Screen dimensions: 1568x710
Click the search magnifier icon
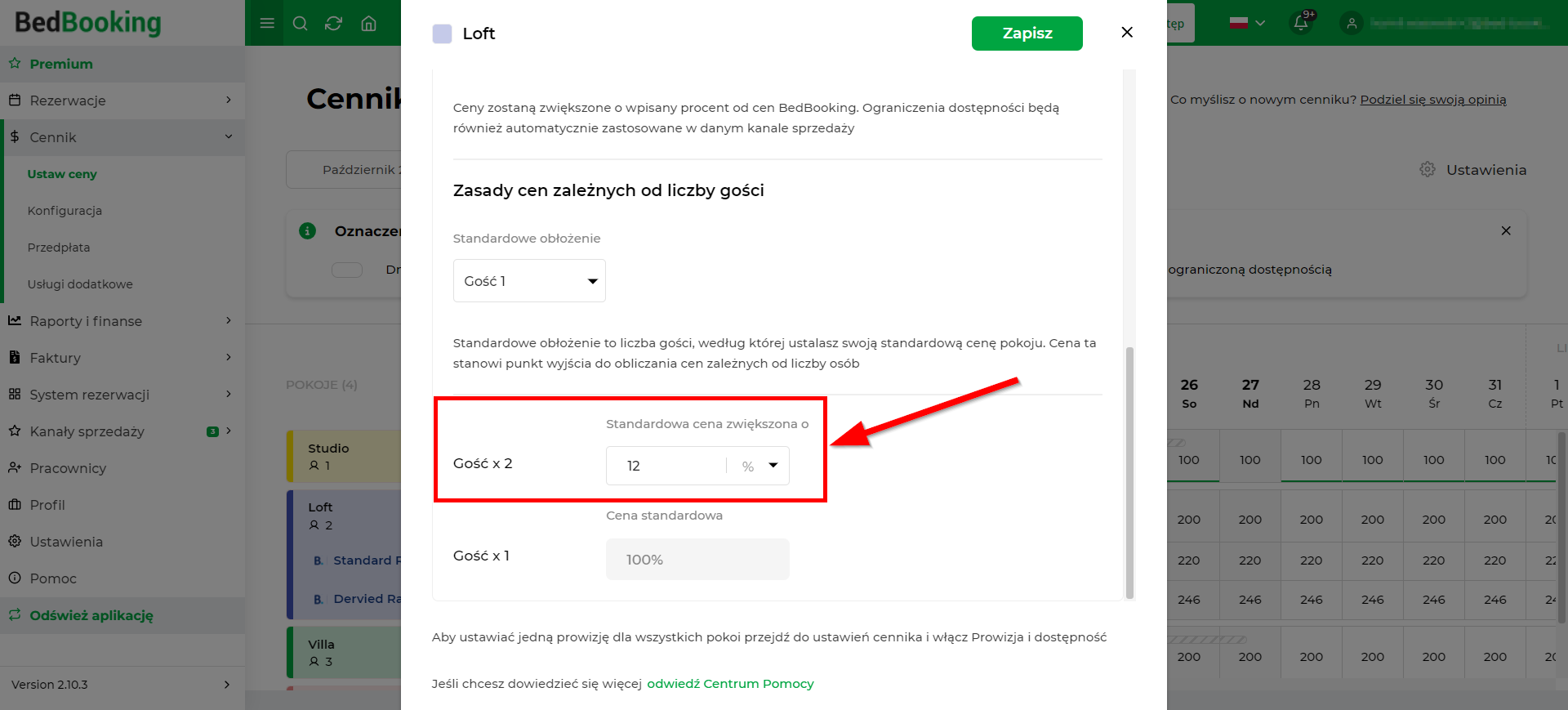coord(301,23)
